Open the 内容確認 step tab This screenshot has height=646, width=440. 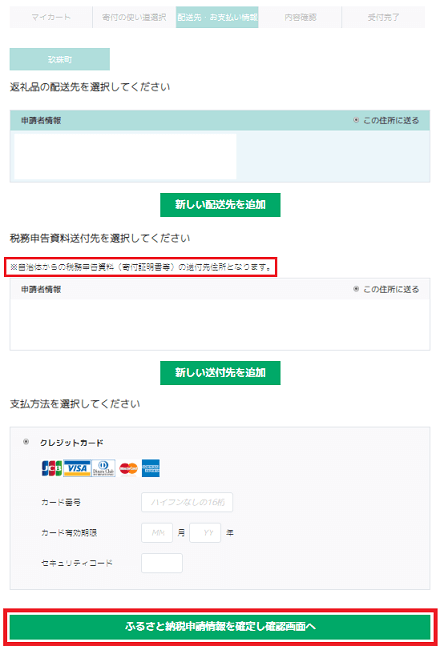point(300,17)
